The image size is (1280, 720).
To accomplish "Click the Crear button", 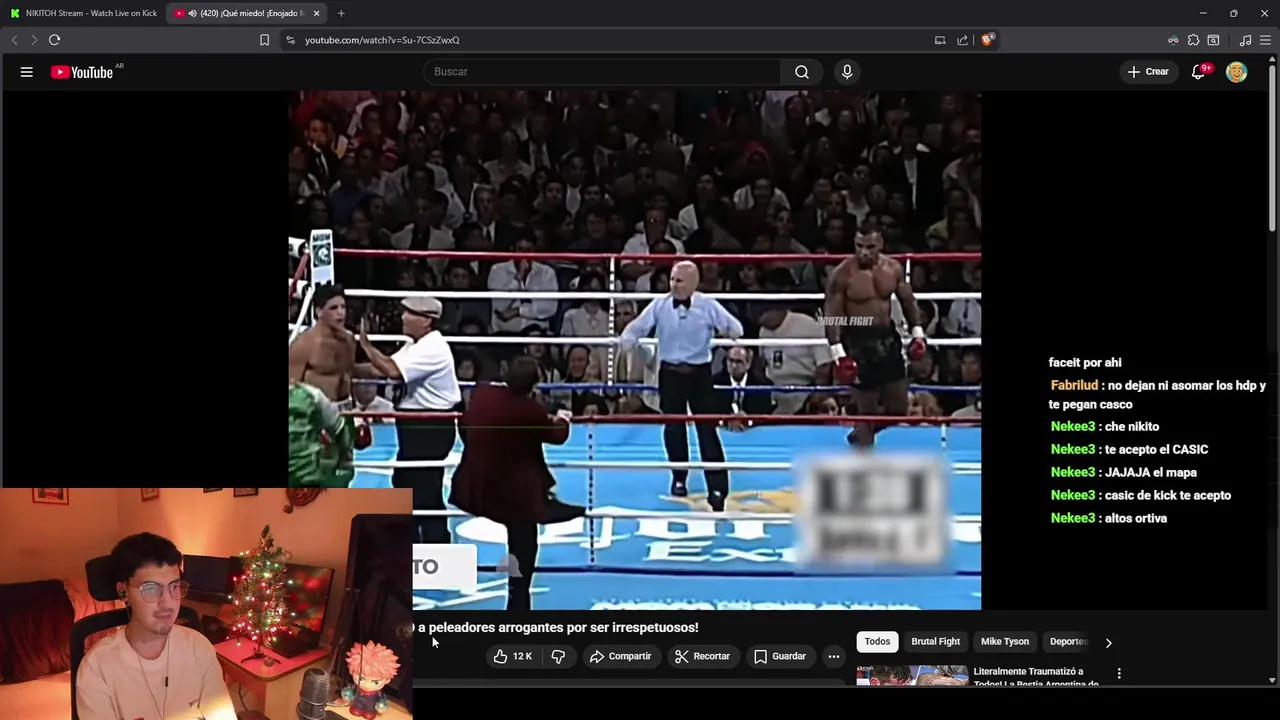I will 1148,72.
